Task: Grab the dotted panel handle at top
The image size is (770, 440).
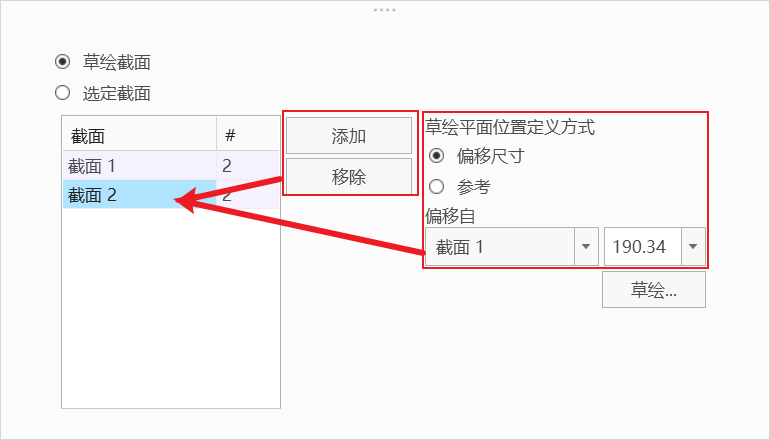Action: pyautogui.click(x=384, y=9)
